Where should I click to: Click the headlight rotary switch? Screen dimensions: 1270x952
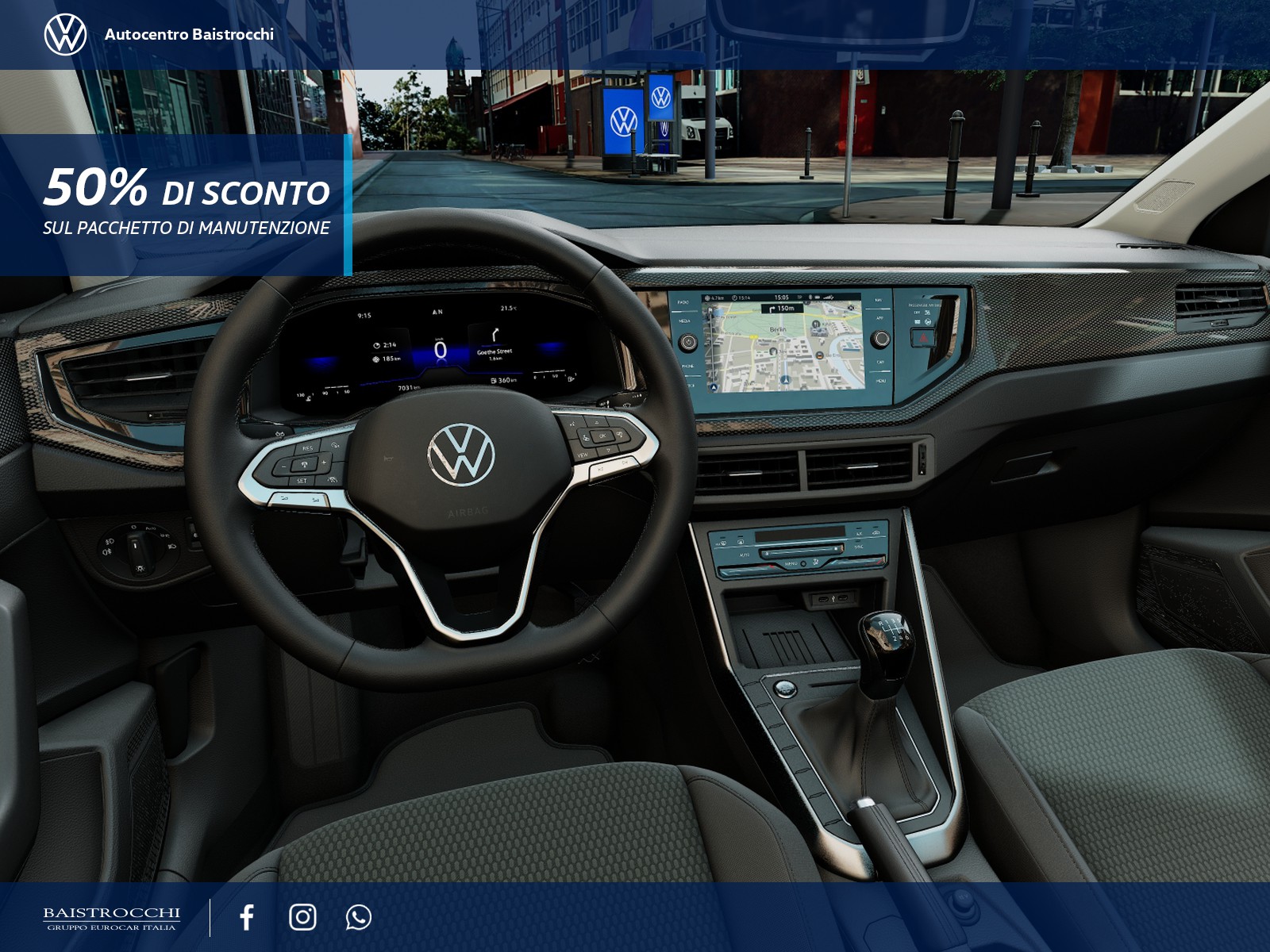(138, 547)
